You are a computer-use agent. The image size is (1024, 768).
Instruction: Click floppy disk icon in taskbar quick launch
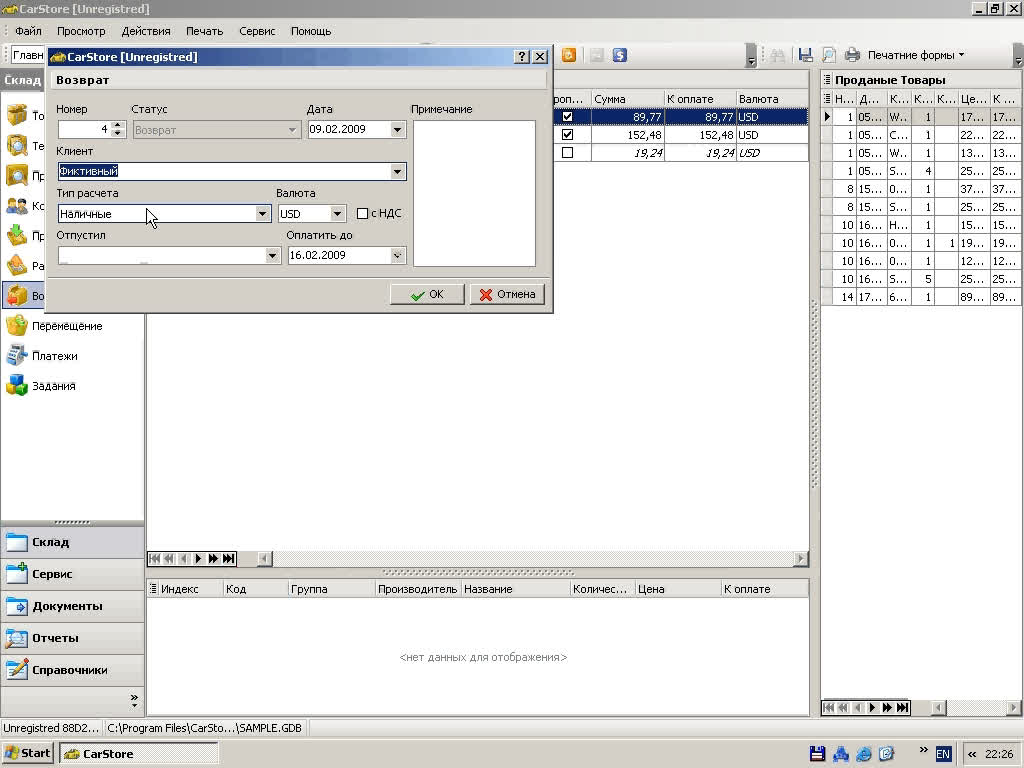(x=817, y=754)
